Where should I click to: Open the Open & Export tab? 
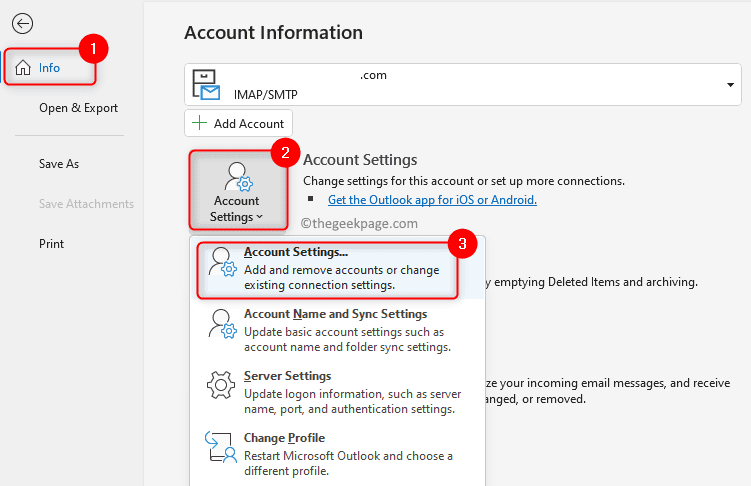click(79, 108)
